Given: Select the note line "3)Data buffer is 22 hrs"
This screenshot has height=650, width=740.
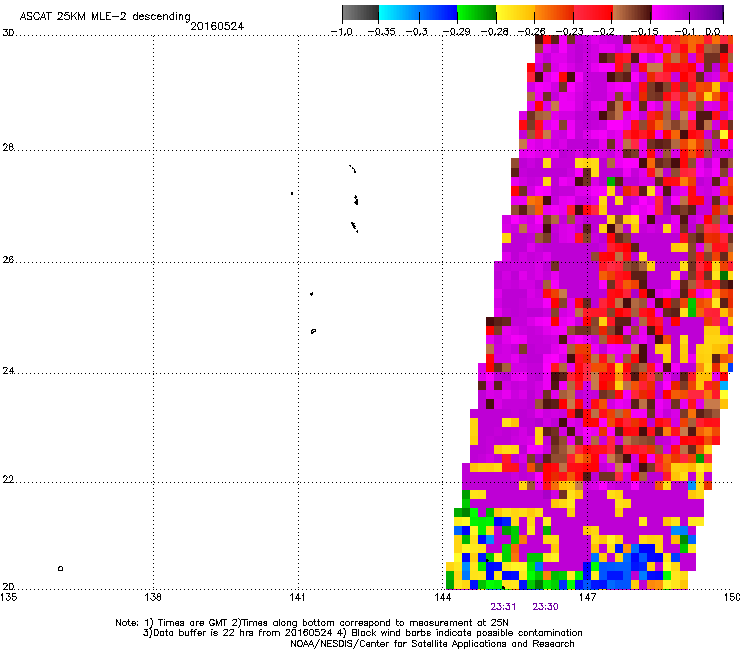Looking at the screenshot, I should [362, 633].
